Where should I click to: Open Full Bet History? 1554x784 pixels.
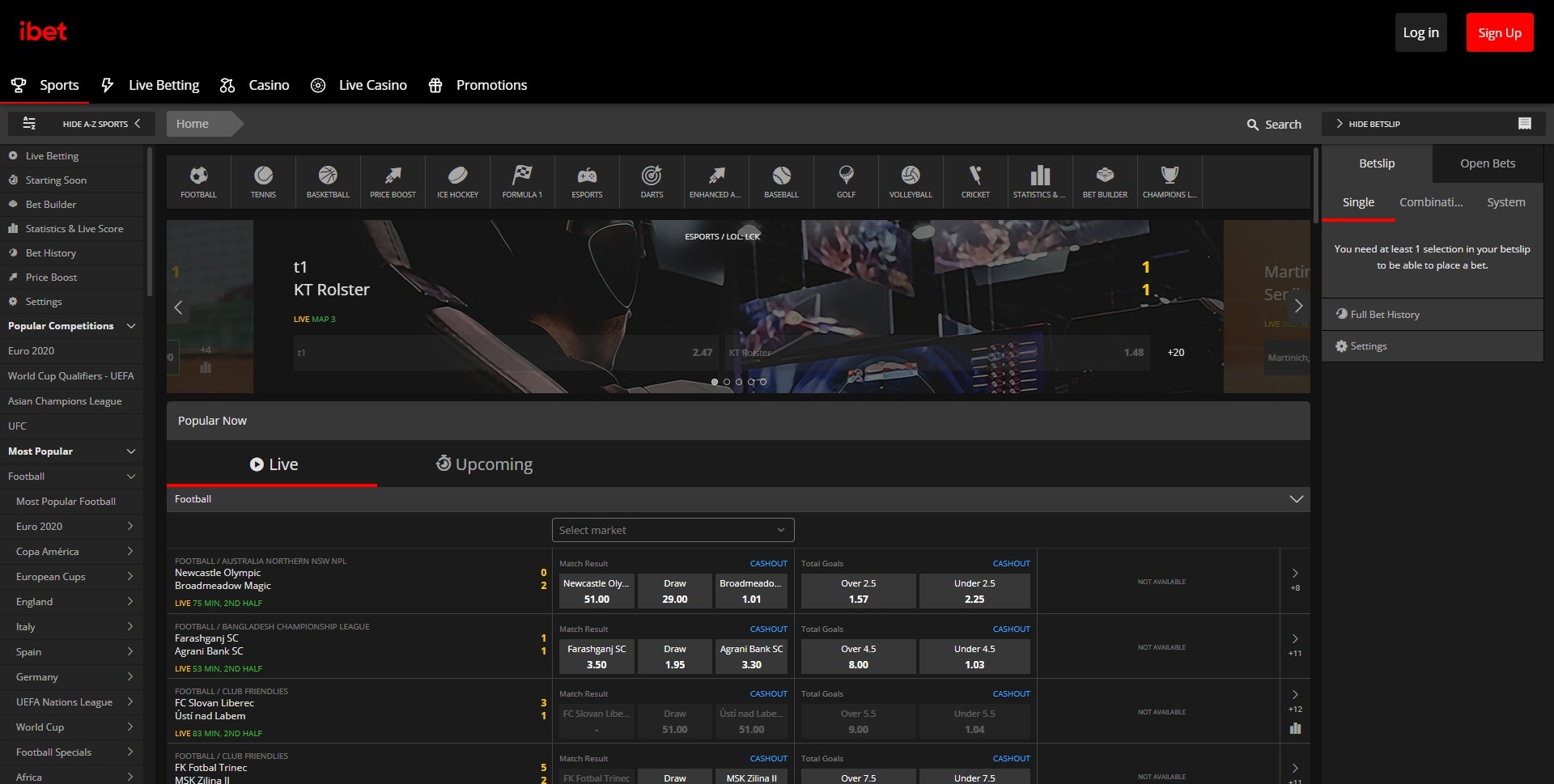click(1384, 314)
